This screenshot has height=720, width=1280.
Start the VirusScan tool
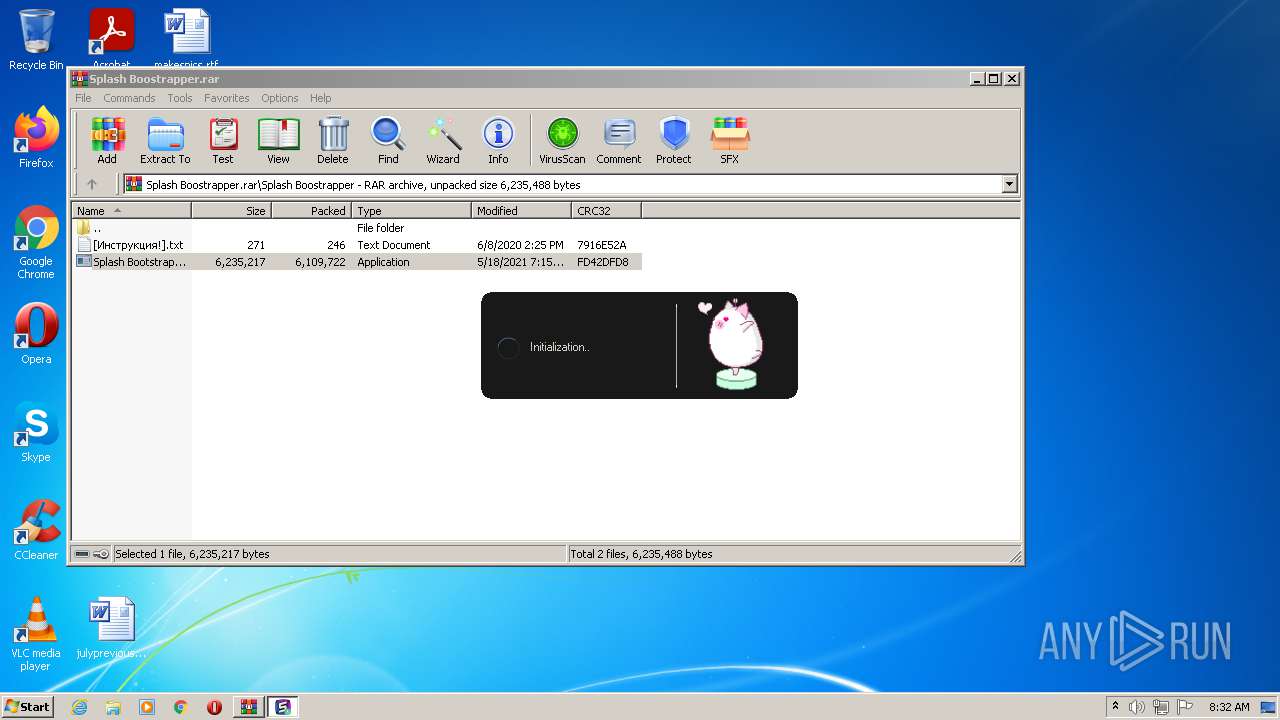[x=562, y=140]
